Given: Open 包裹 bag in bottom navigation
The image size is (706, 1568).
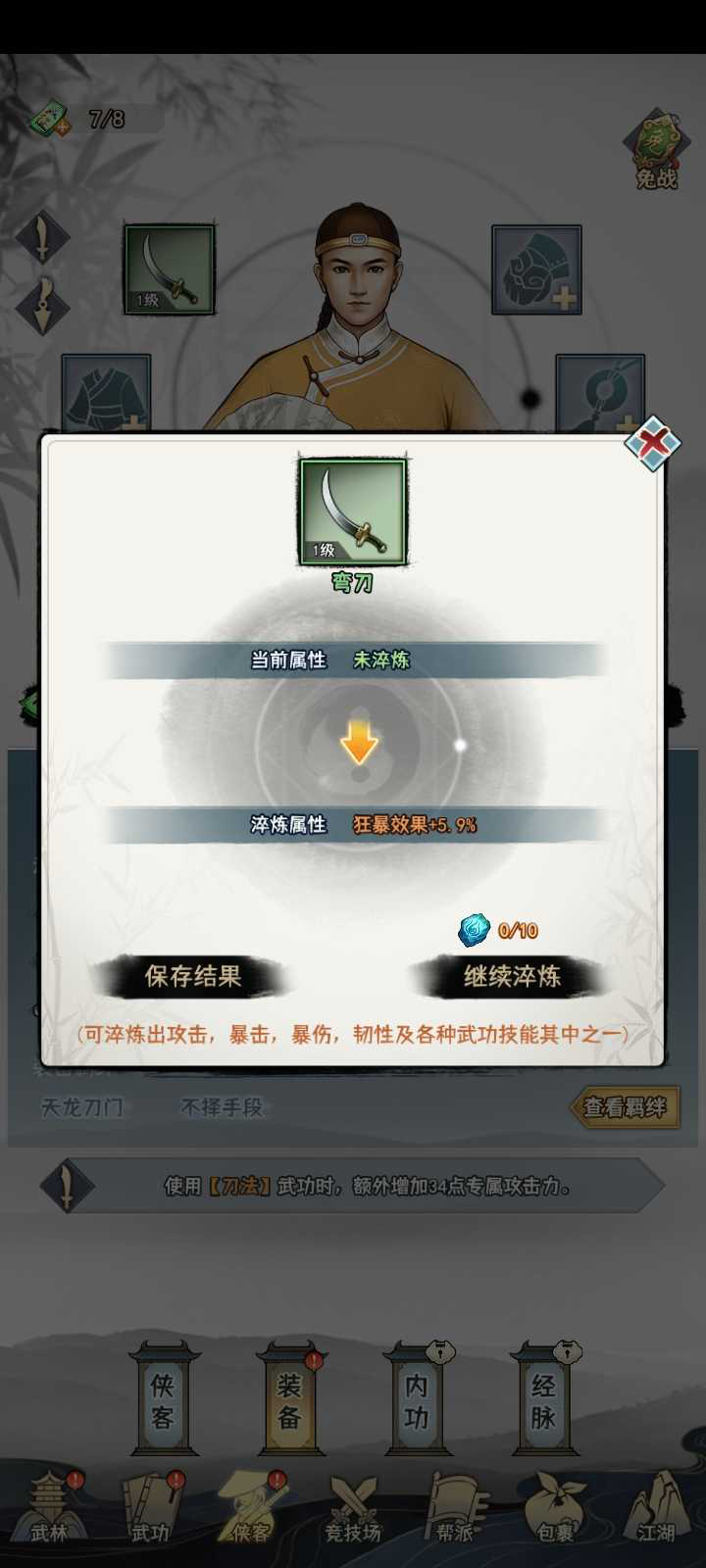Looking at the screenshot, I should (555, 1509).
